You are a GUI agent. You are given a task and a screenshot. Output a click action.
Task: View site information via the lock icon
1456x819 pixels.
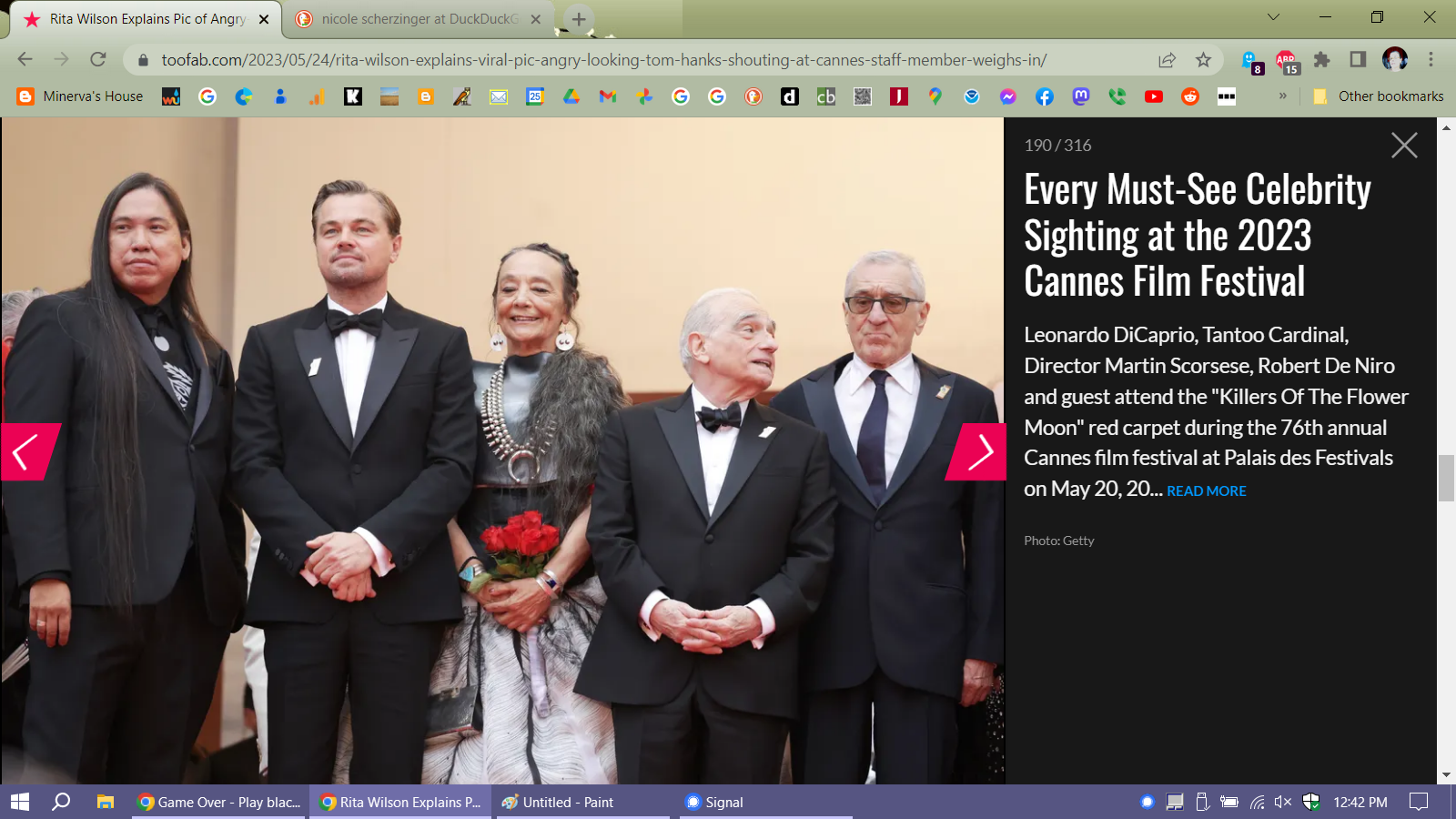point(143,60)
